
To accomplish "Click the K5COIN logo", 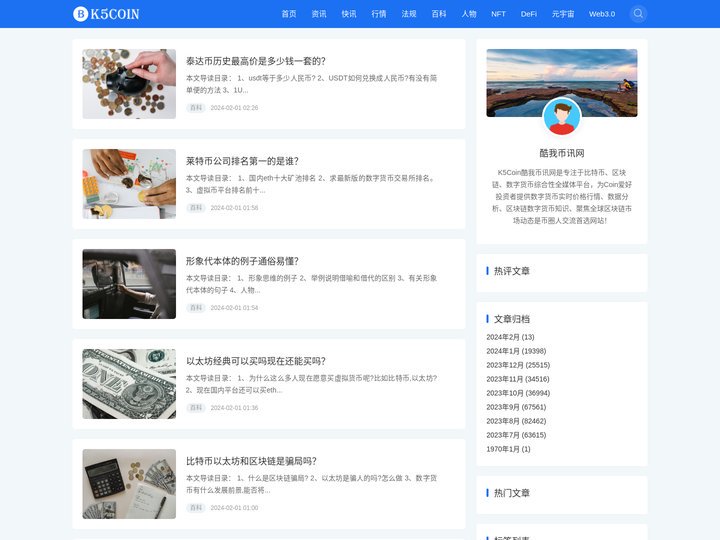I will (106, 14).
